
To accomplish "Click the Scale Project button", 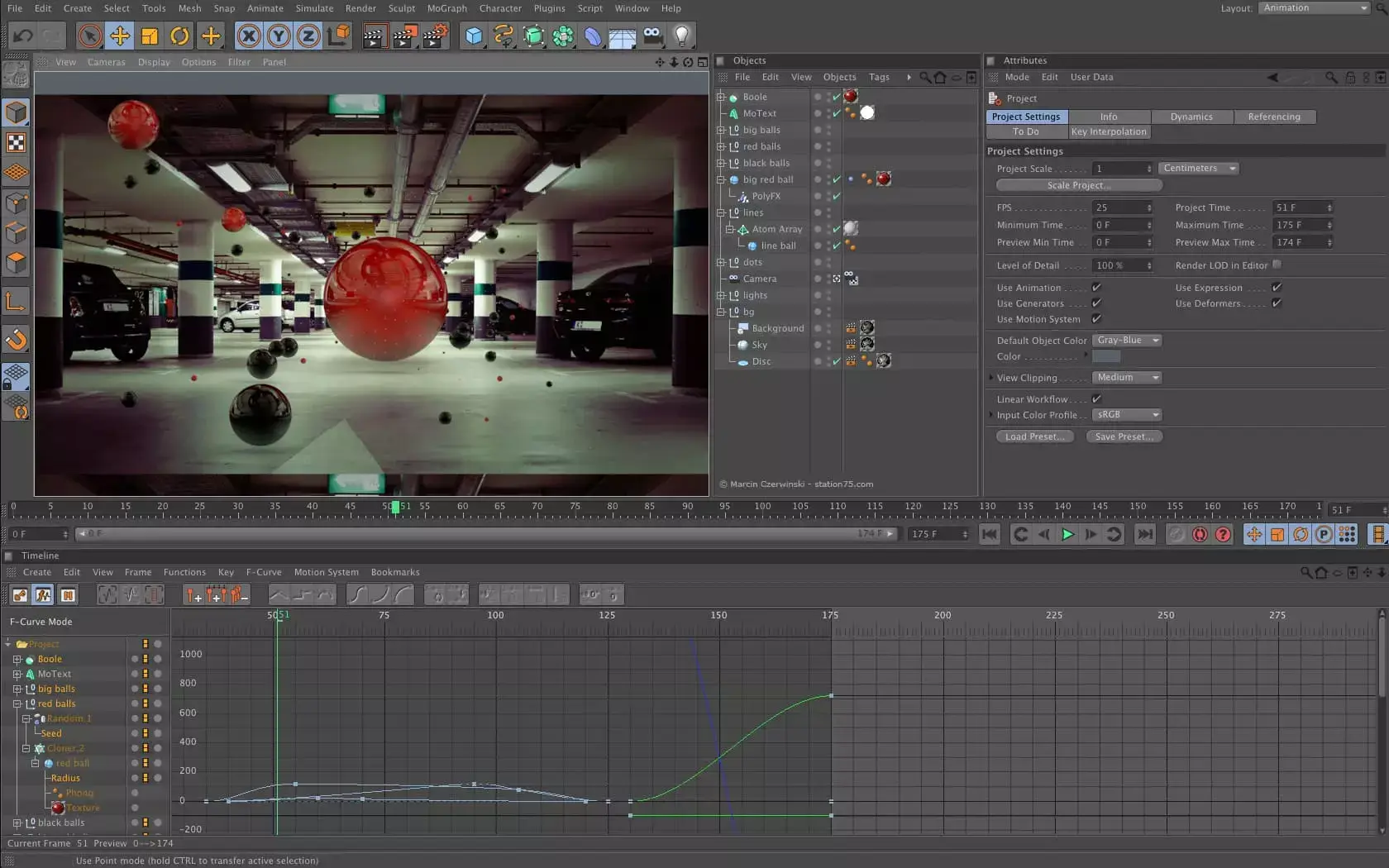I will pos(1079,185).
